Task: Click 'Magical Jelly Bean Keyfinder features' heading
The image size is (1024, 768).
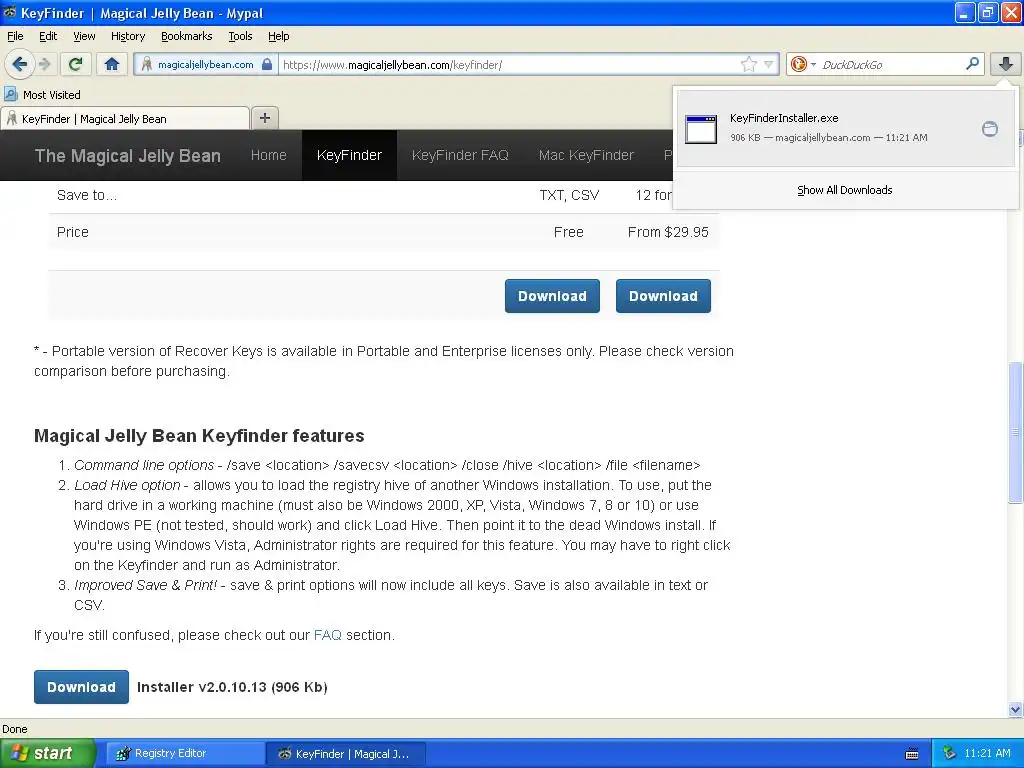Action: [x=199, y=436]
